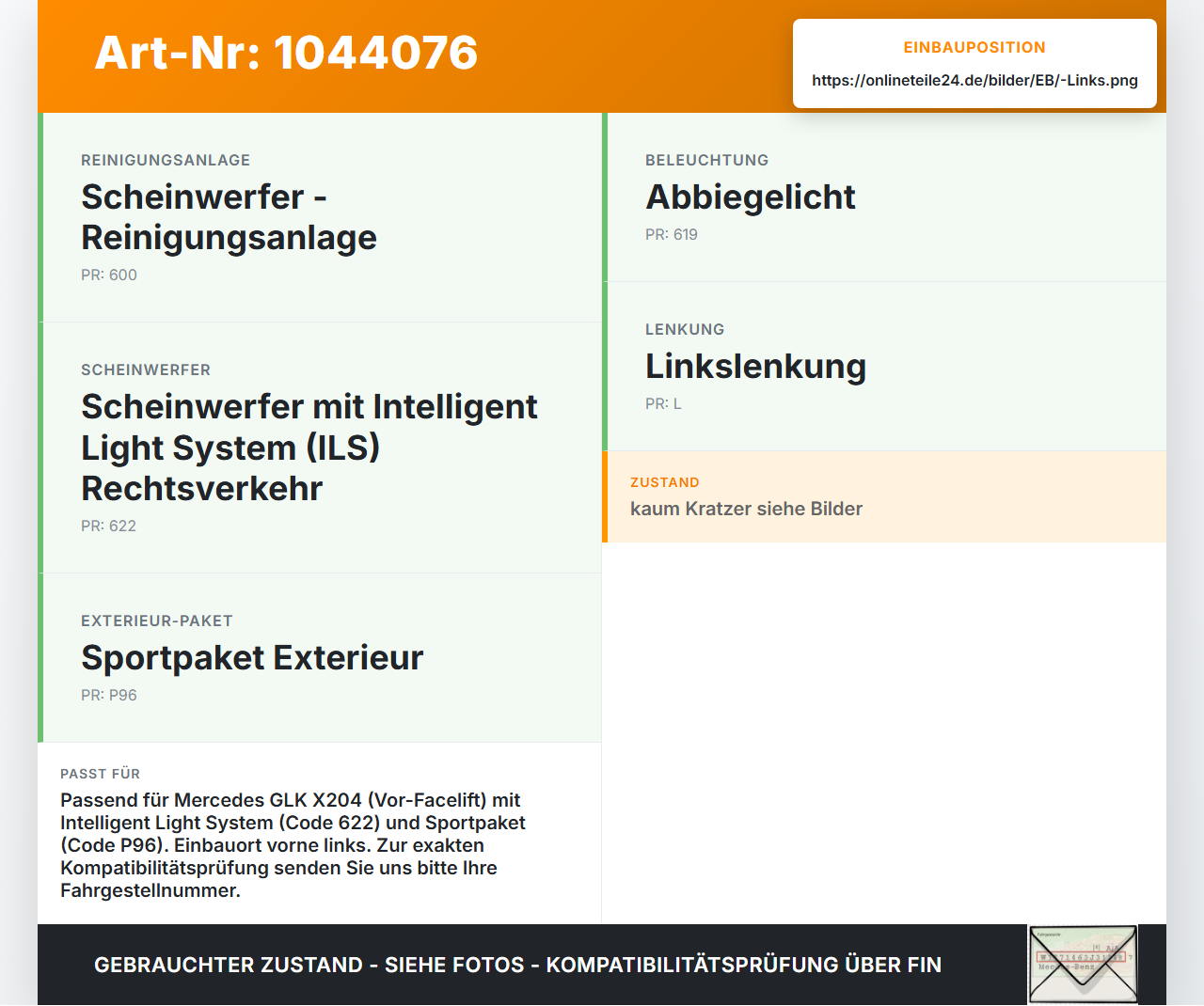The image size is (1204, 1006).
Task: Click the Scheinwerfer - Reinigungsanlage title
Action: (x=229, y=217)
